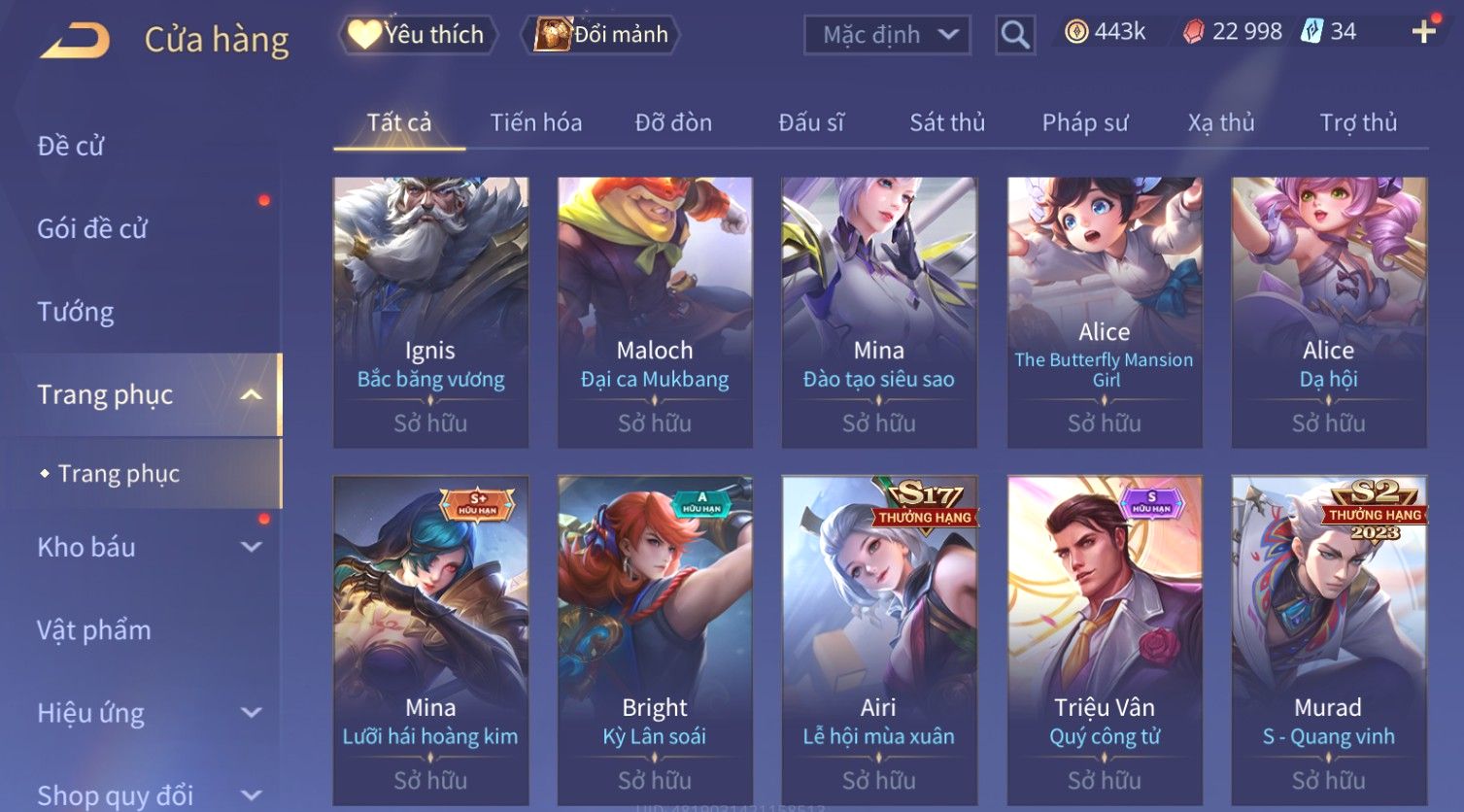The height and width of the screenshot is (812, 1464).
Task: Go back using the return arrow icon
Action: coord(75,41)
